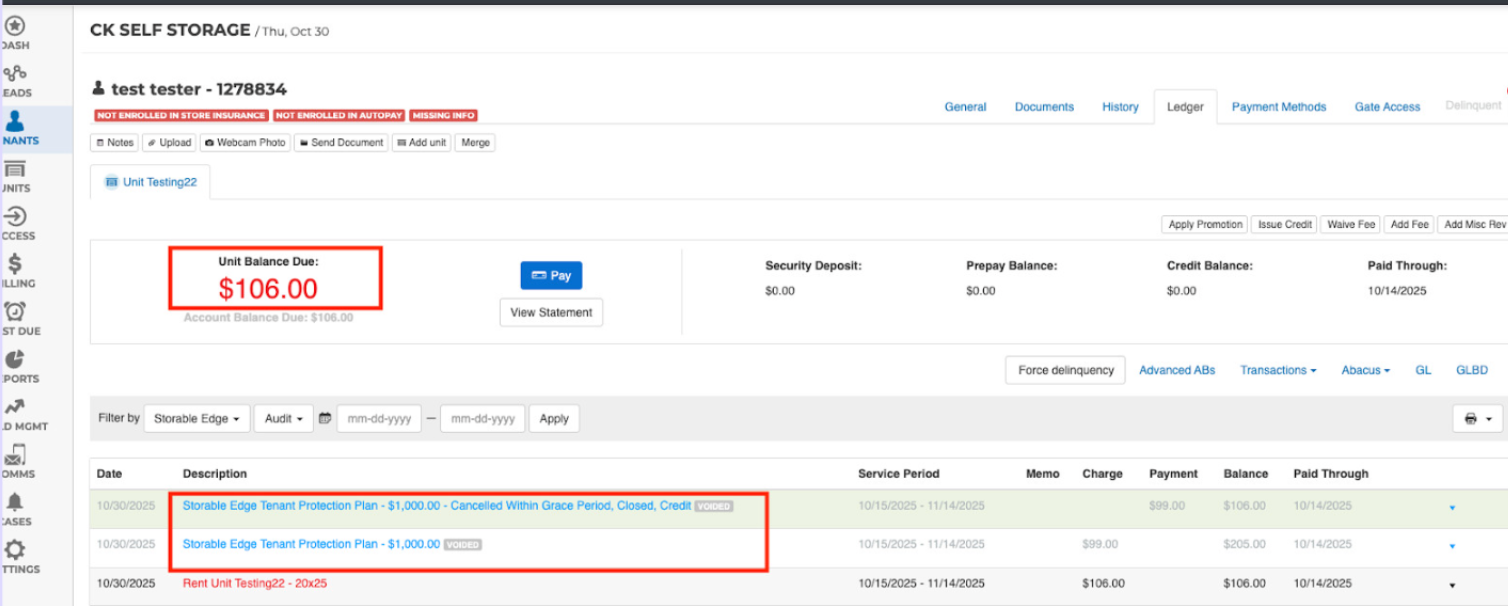Go to Billing via dollar icon
Image resolution: width=1508 pixels, height=606 pixels.
(15, 264)
